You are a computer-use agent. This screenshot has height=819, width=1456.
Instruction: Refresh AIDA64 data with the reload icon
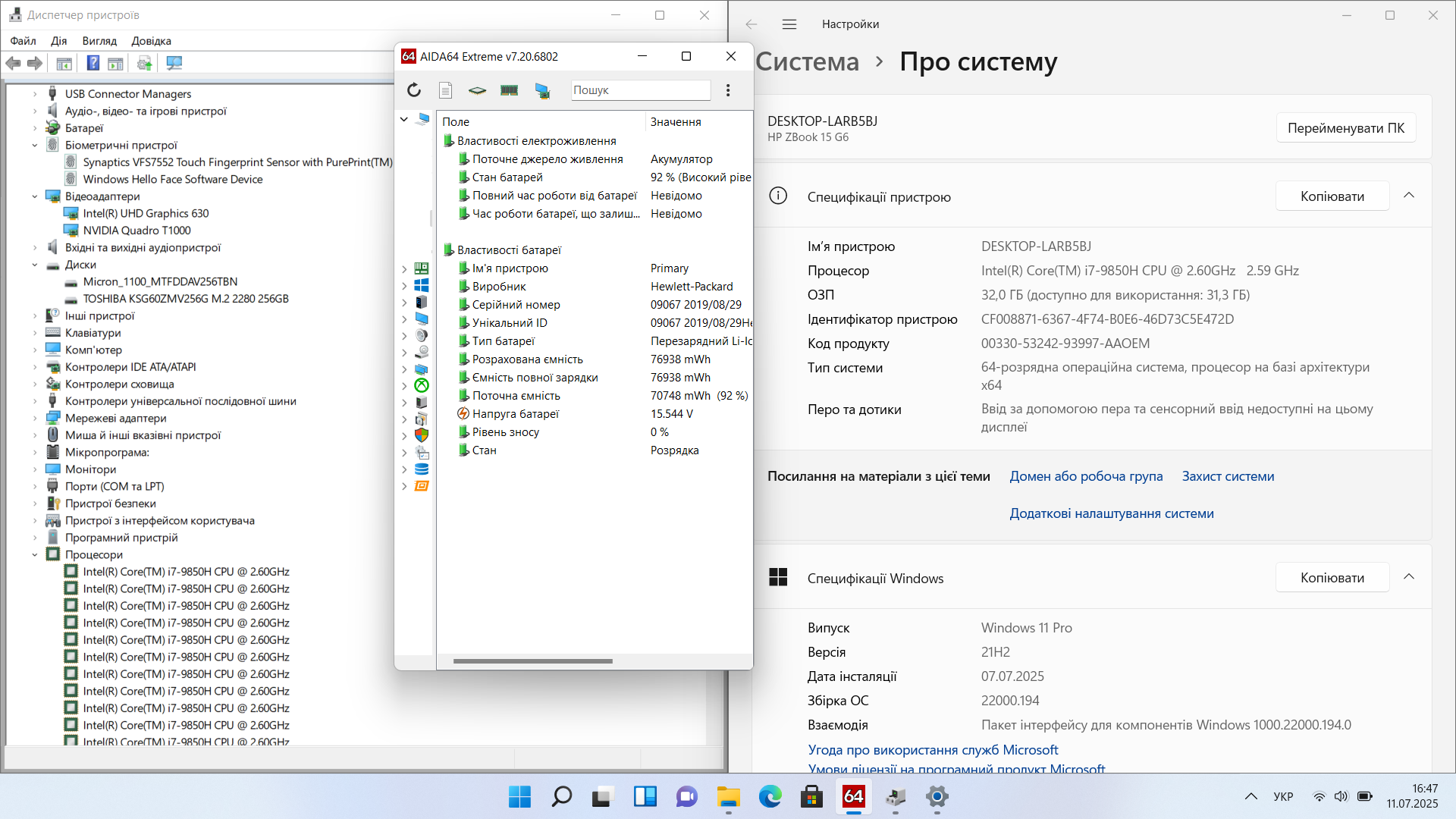tap(413, 90)
